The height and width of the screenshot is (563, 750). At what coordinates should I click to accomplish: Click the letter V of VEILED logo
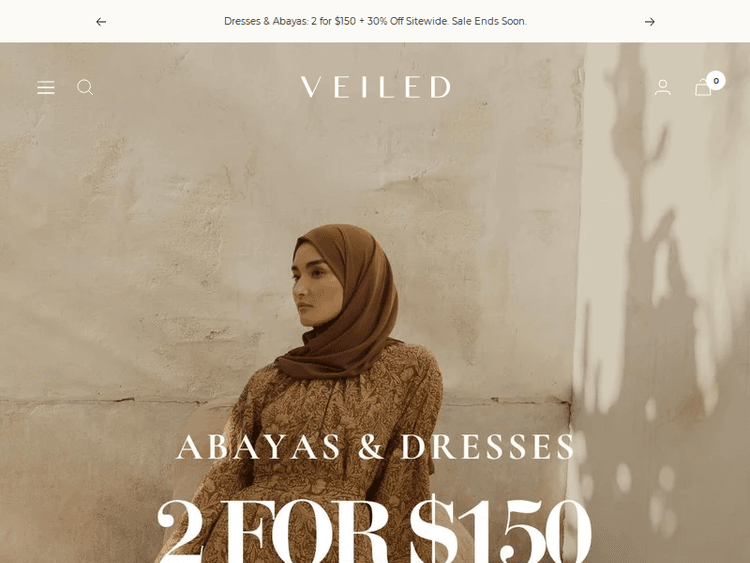tap(311, 87)
